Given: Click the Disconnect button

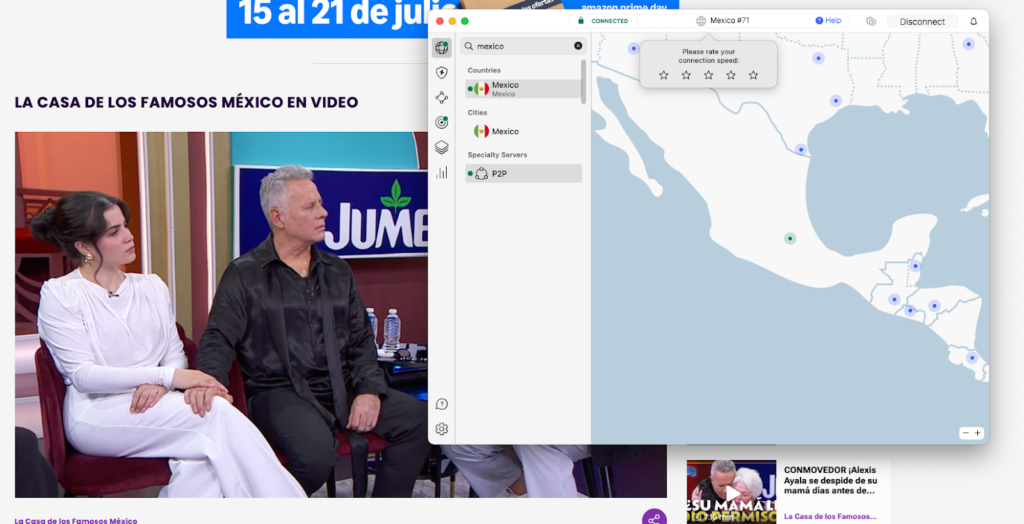Looking at the screenshot, I should click(922, 22).
